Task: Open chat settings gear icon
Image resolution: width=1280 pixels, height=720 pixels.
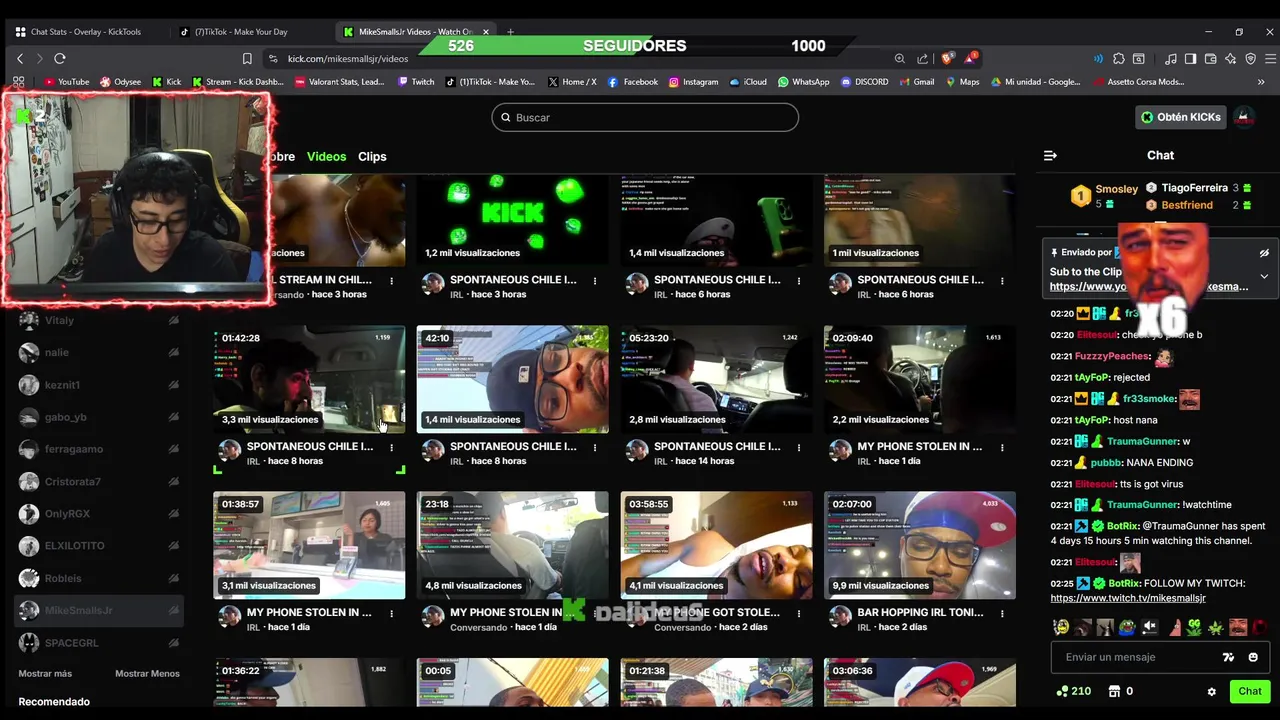Action: (x=1211, y=691)
